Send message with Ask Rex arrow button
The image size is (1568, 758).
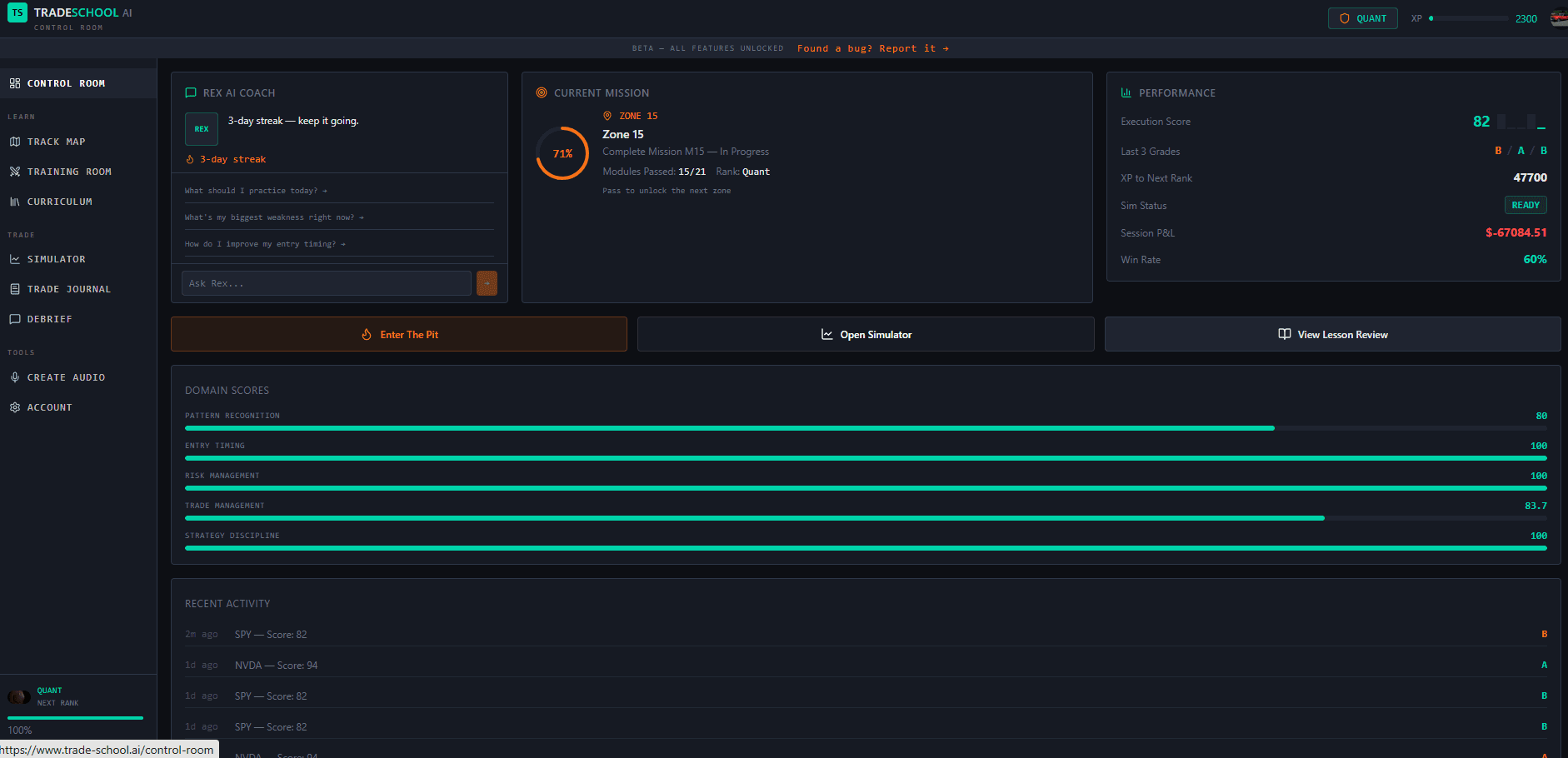(487, 283)
